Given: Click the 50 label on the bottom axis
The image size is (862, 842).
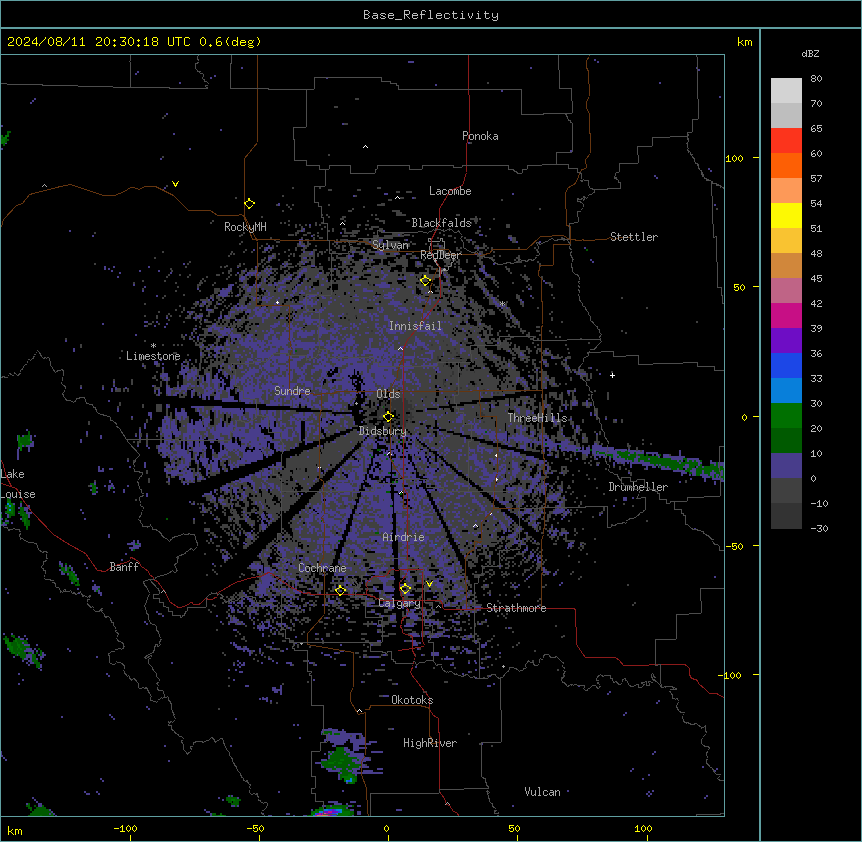Looking at the screenshot, I should point(514,828).
